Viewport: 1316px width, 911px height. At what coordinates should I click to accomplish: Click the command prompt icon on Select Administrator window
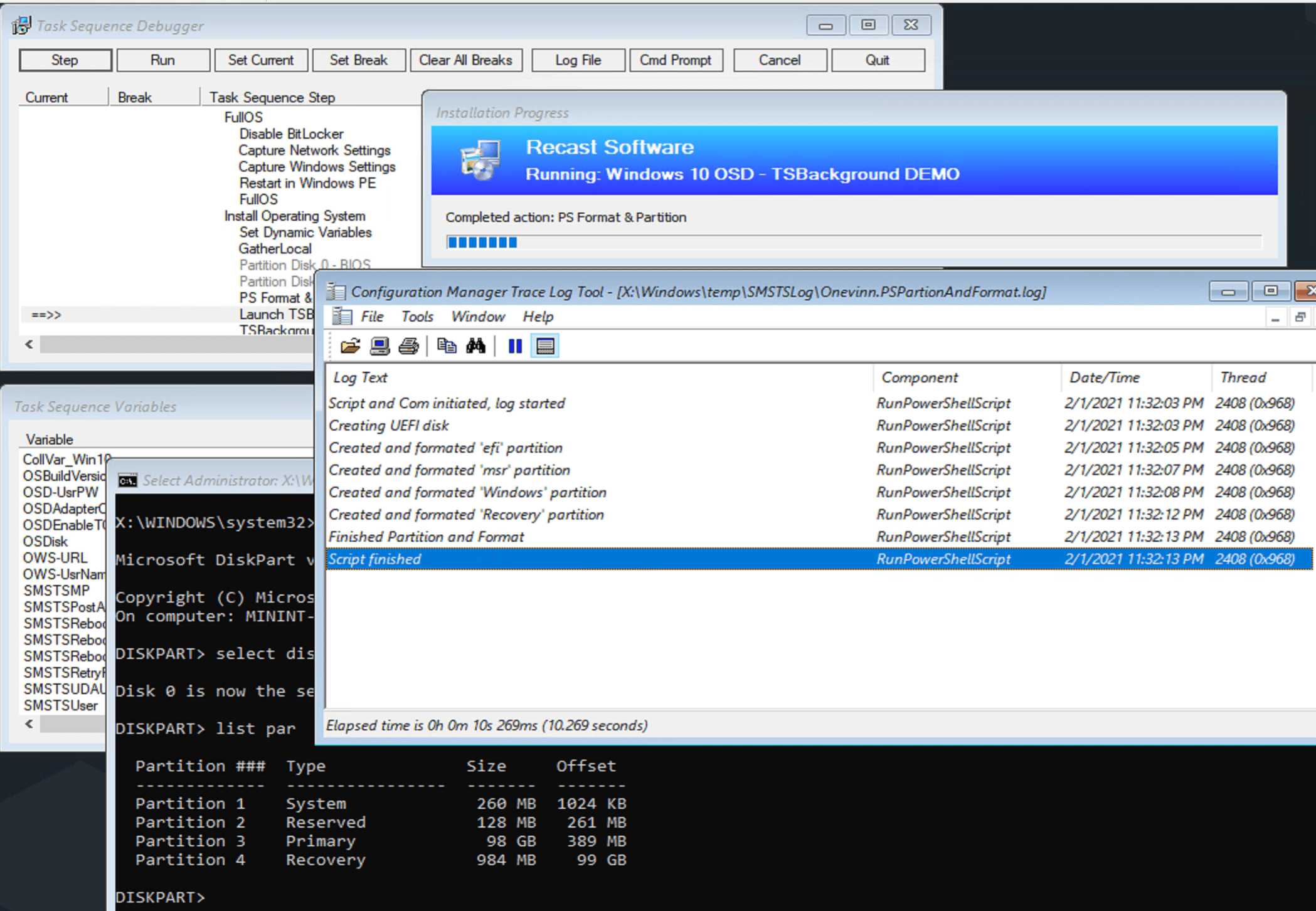127,480
